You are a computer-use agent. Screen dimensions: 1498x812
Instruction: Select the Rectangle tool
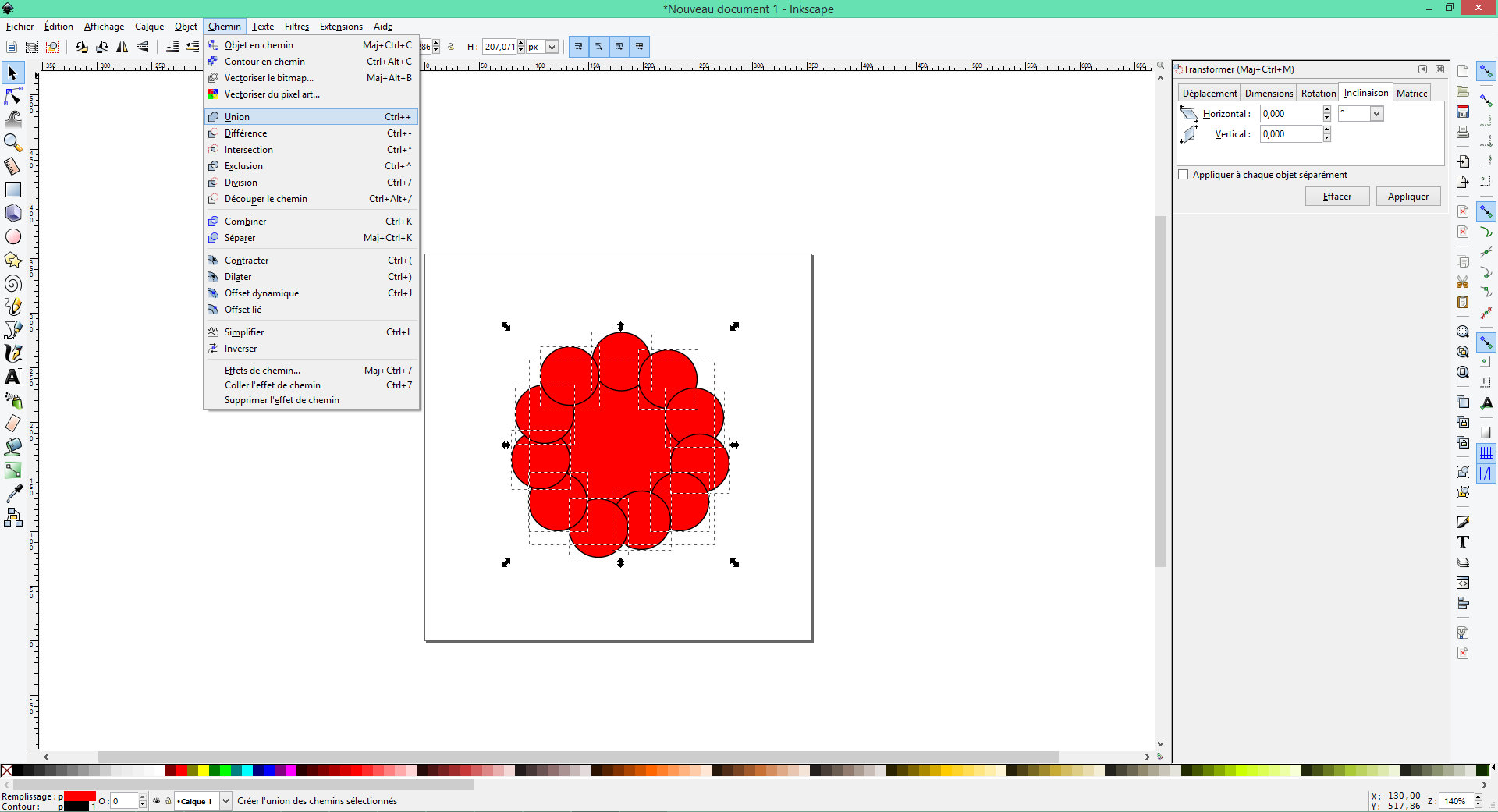click(12, 190)
